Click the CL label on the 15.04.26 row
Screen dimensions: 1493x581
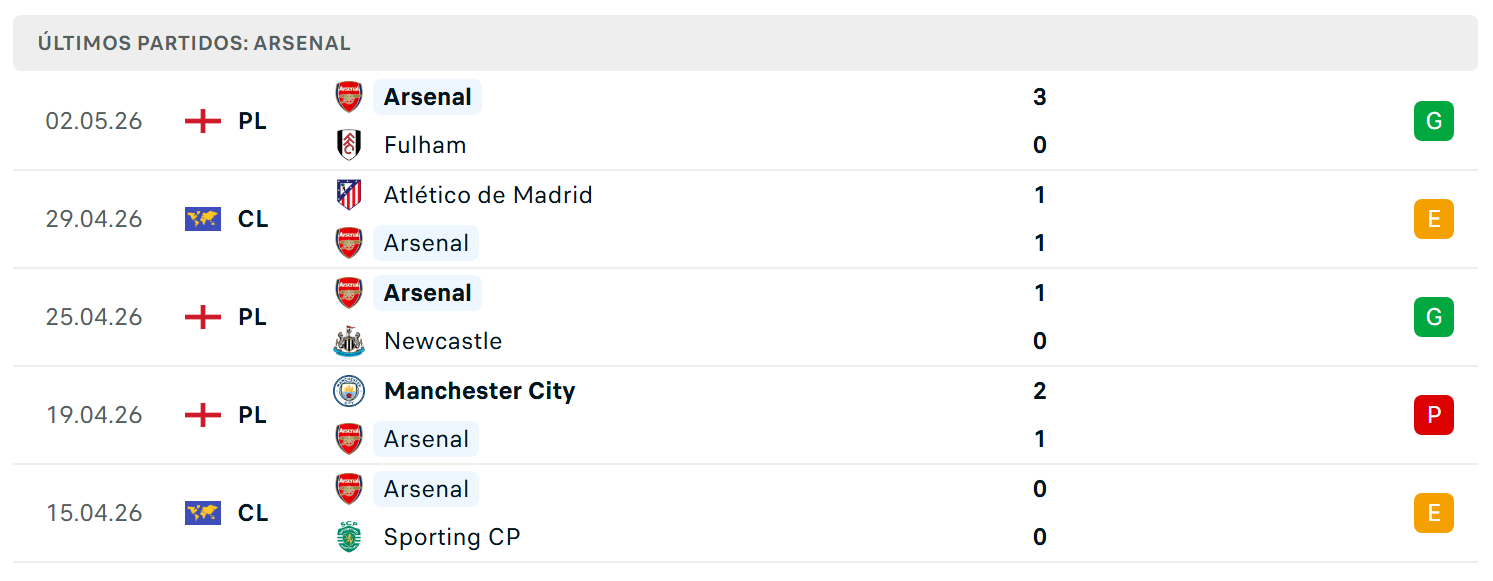coord(253,513)
